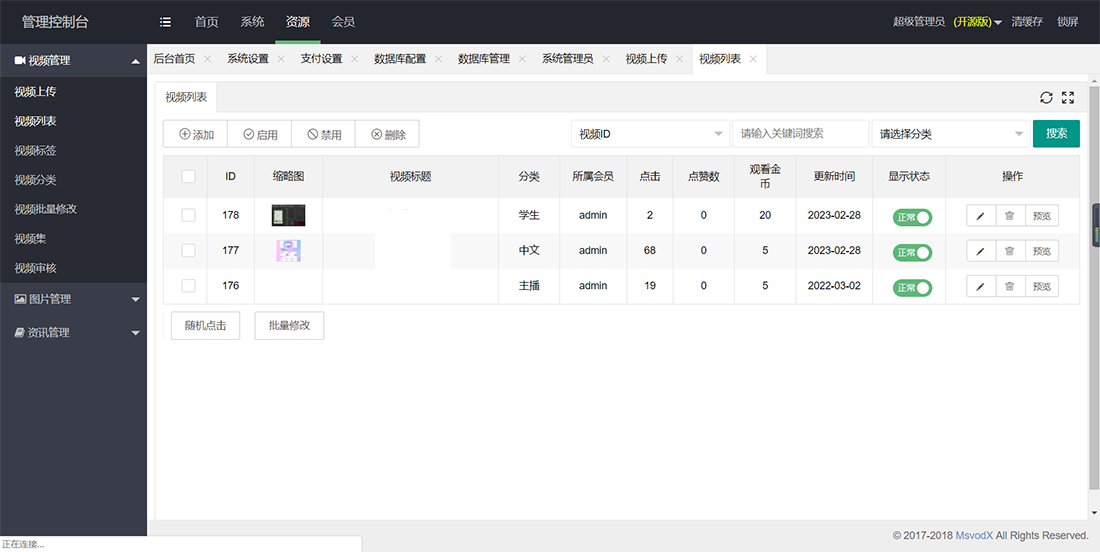Toggle display status of video 177

912,253
